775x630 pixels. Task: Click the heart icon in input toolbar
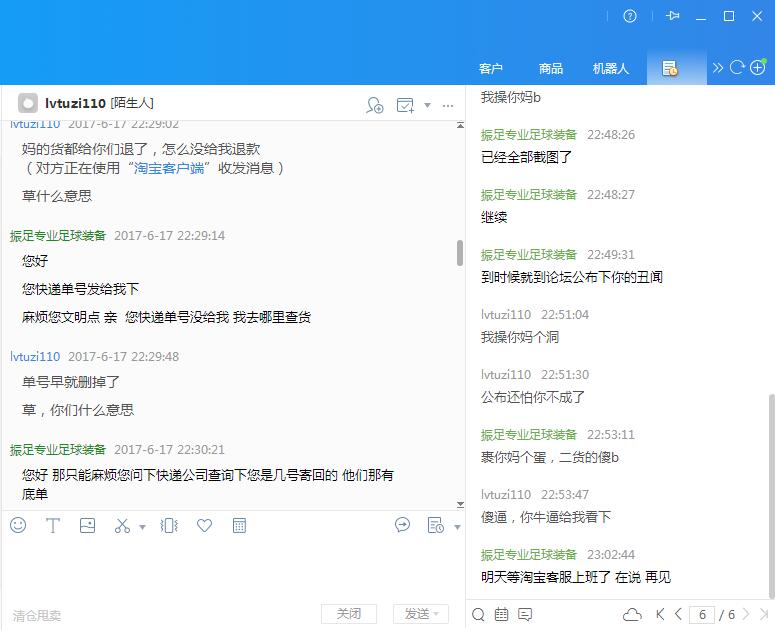[x=204, y=525]
